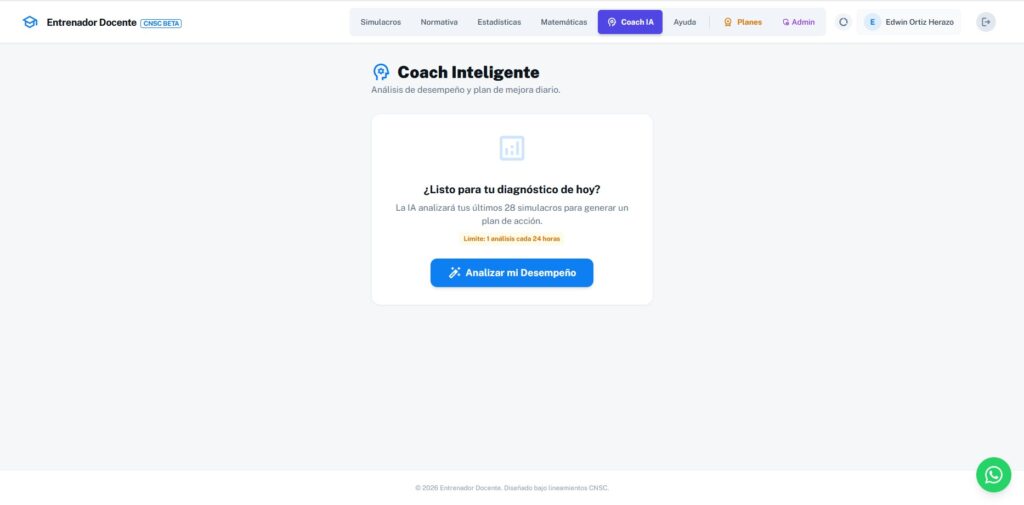Click the magic wand icon on button

click(455, 273)
